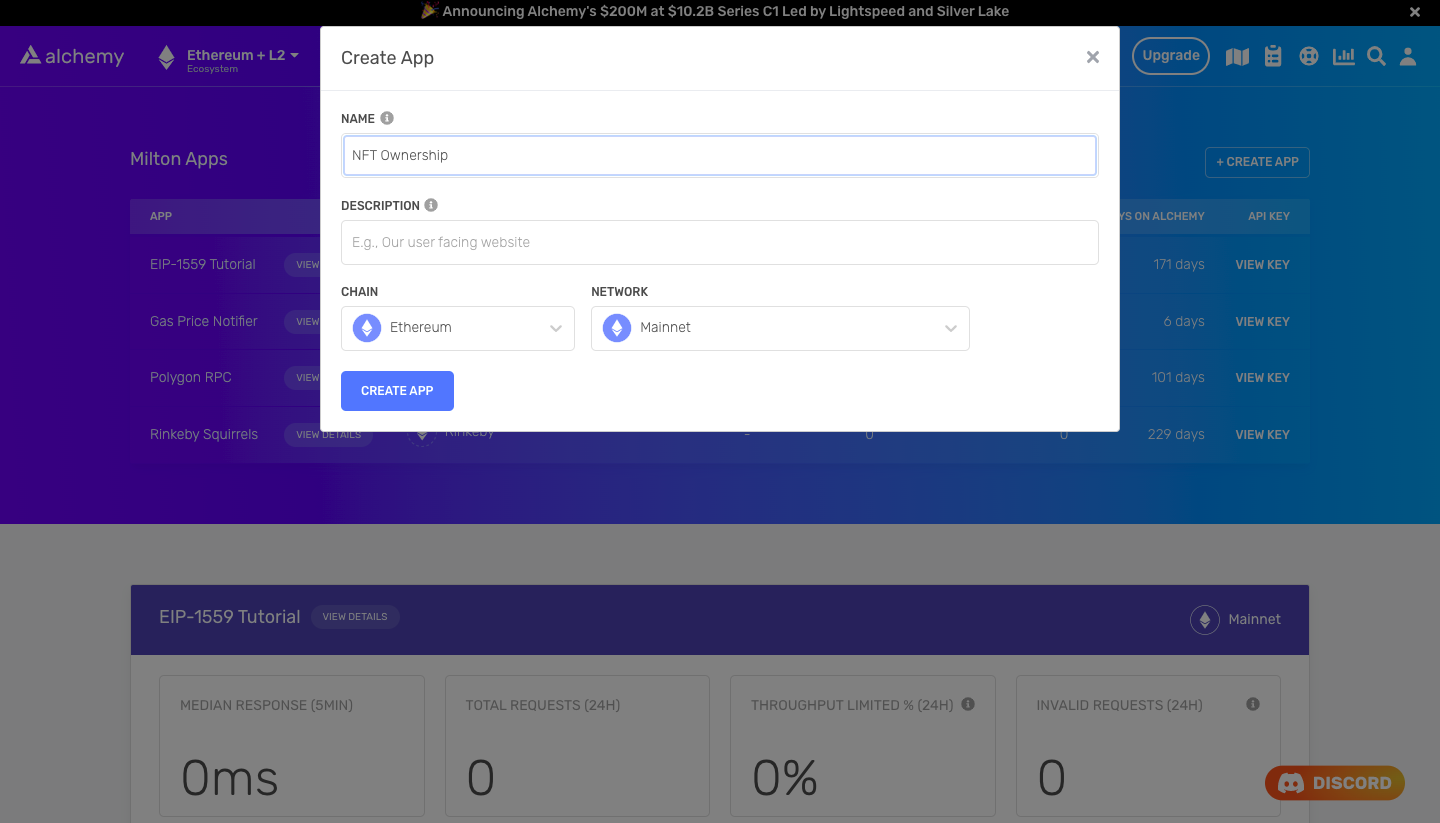This screenshot has width=1440, height=823.
Task: Click the Alchemy logo
Action: pos(71,56)
